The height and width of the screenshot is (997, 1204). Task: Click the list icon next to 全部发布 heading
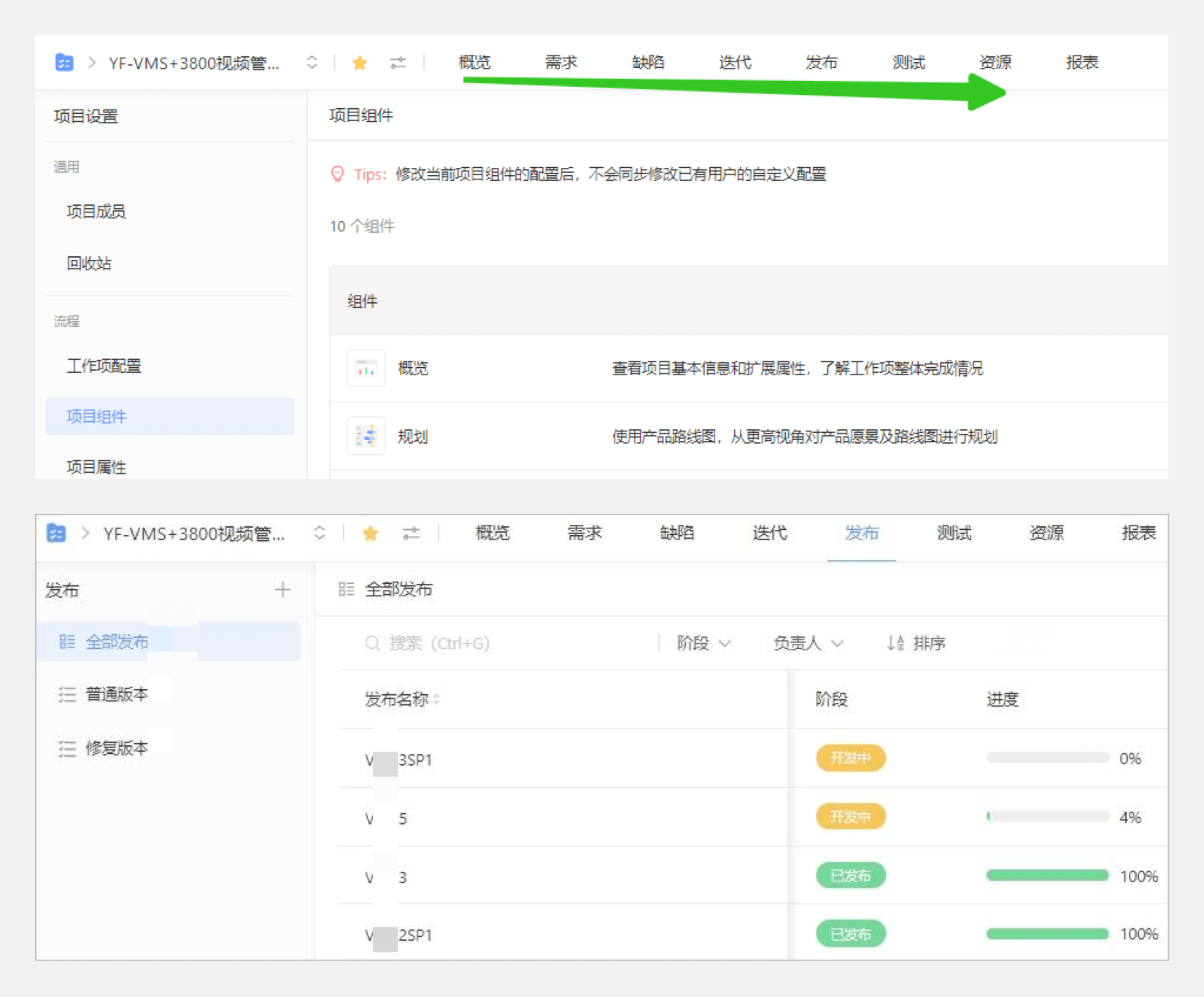(346, 589)
